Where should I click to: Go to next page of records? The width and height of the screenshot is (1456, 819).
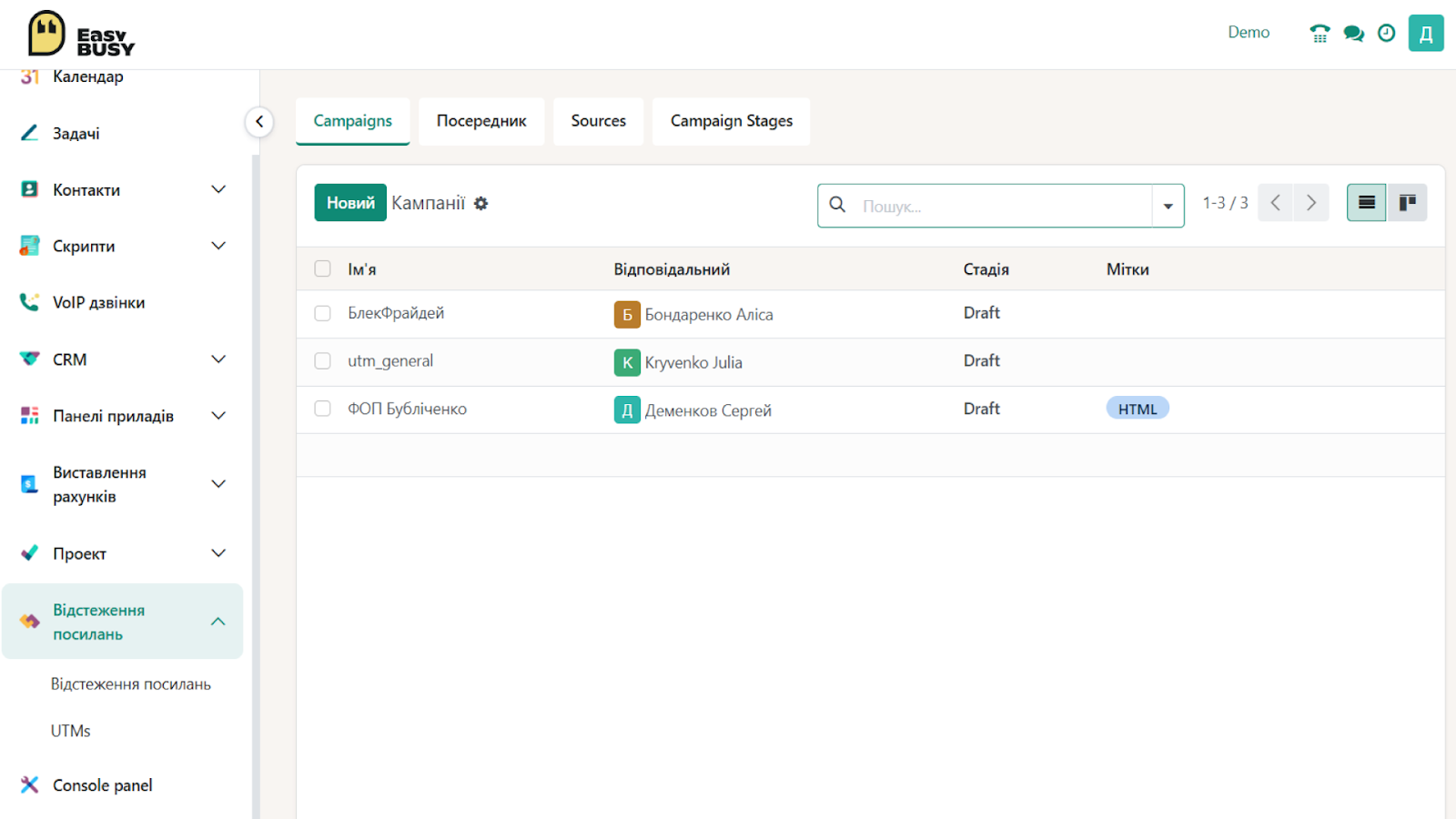(1311, 203)
